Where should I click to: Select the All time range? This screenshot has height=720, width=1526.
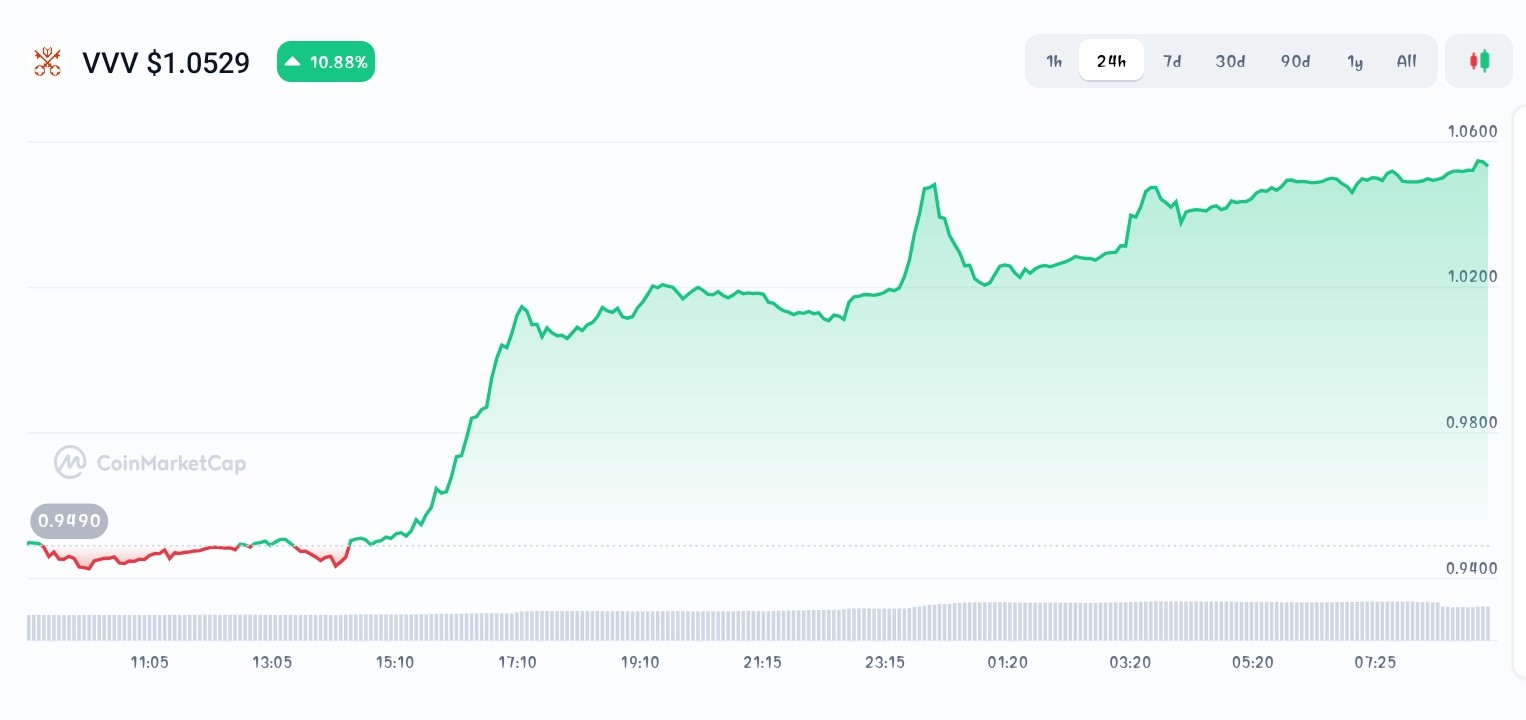[x=1406, y=61]
